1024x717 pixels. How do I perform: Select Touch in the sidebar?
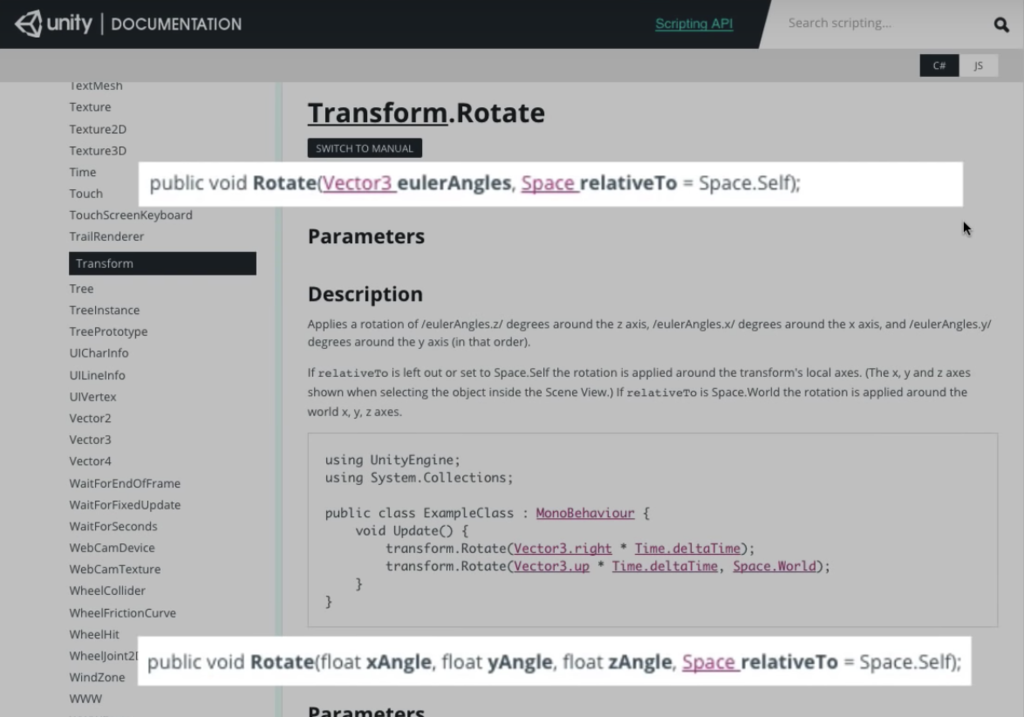click(x=86, y=194)
